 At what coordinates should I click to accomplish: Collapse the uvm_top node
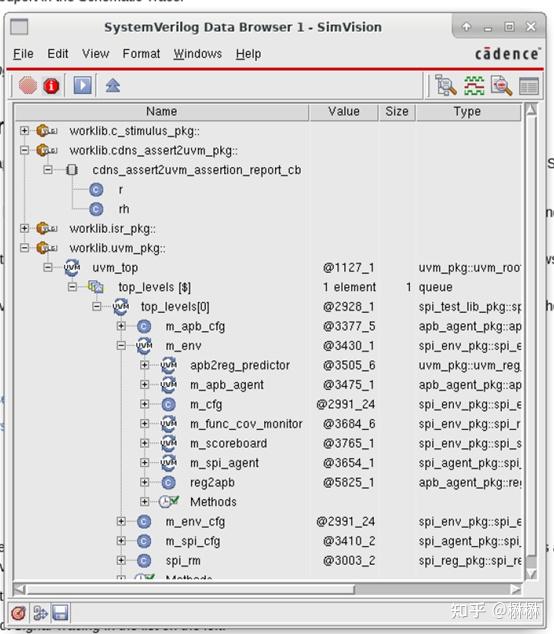(48, 267)
